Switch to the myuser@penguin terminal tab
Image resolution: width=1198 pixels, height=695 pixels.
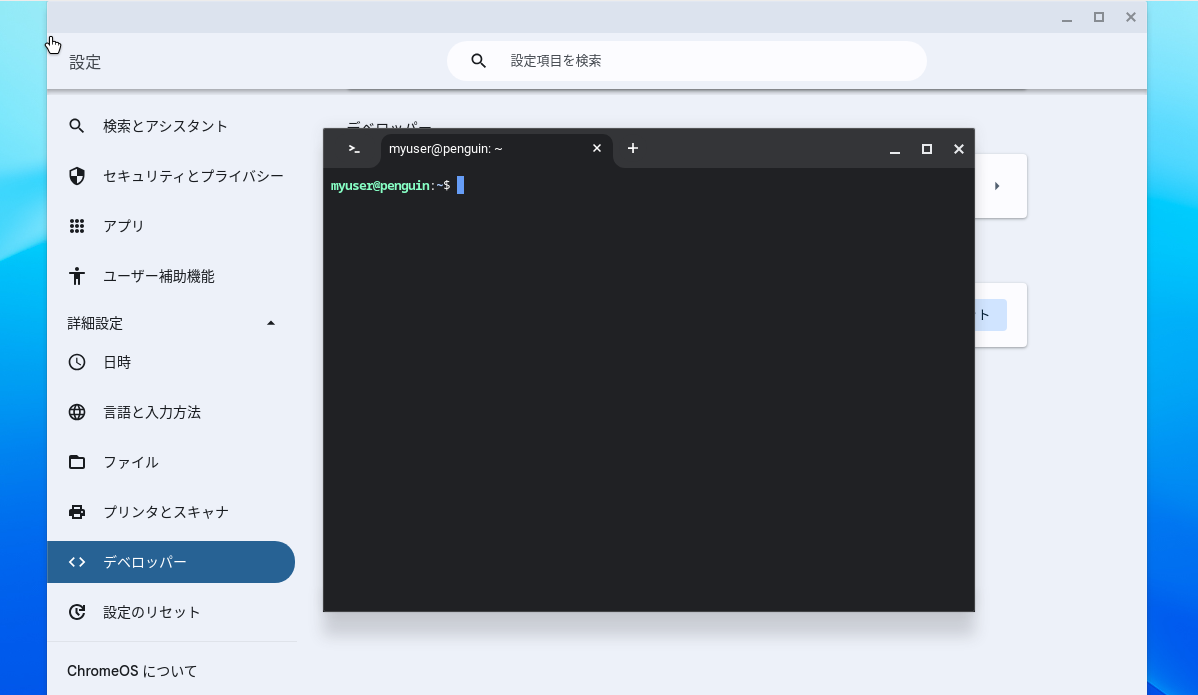click(445, 148)
